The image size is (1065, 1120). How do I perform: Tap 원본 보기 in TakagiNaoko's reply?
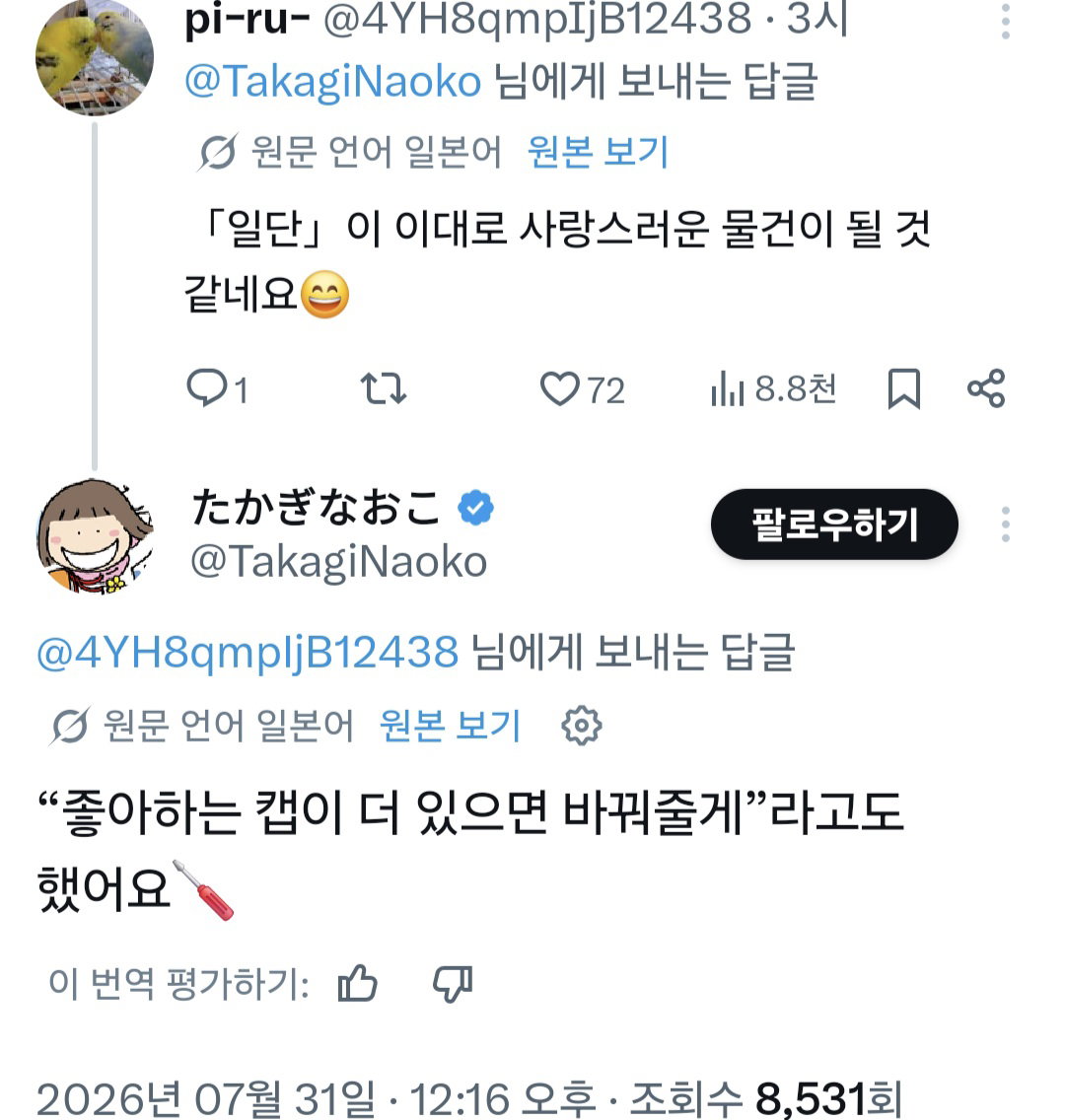tap(450, 726)
